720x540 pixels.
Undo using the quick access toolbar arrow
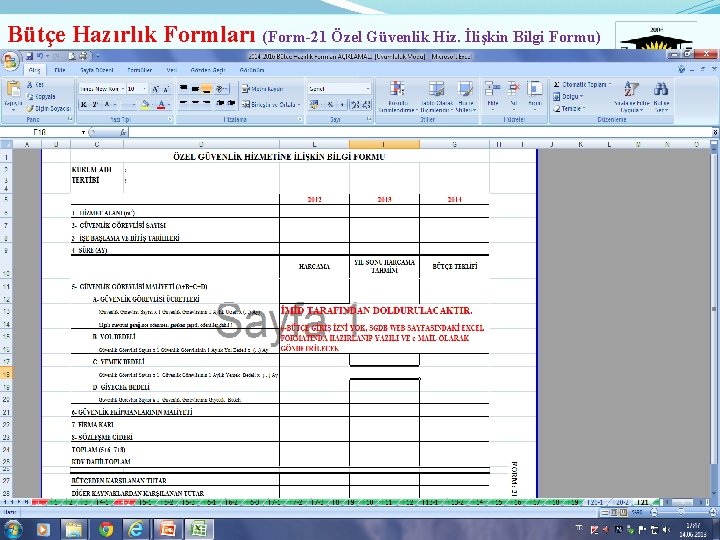coord(40,56)
